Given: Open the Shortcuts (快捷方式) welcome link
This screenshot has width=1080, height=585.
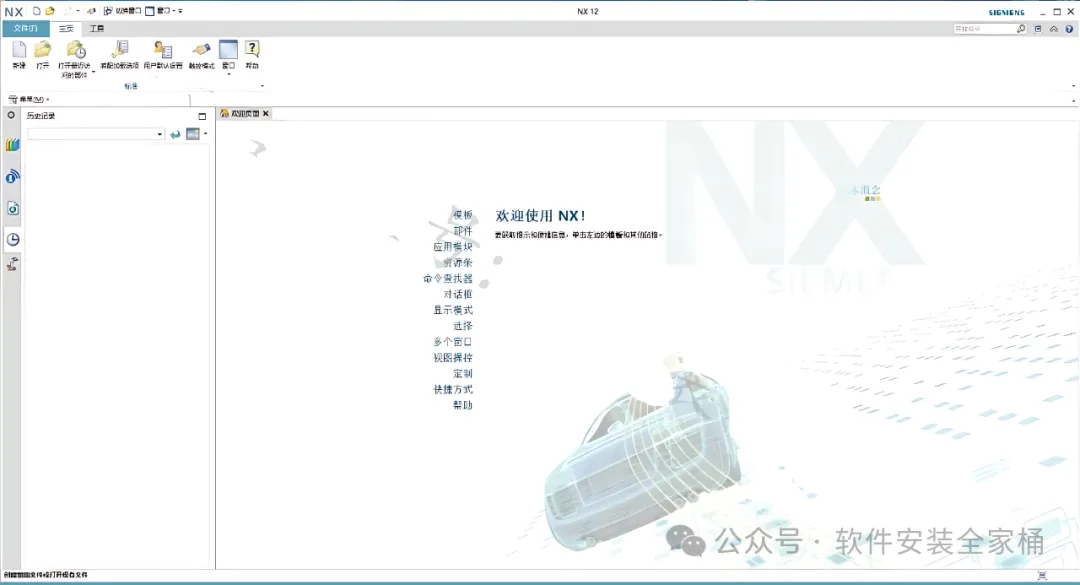Looking at the screenshot, I should tap(453, 389).
